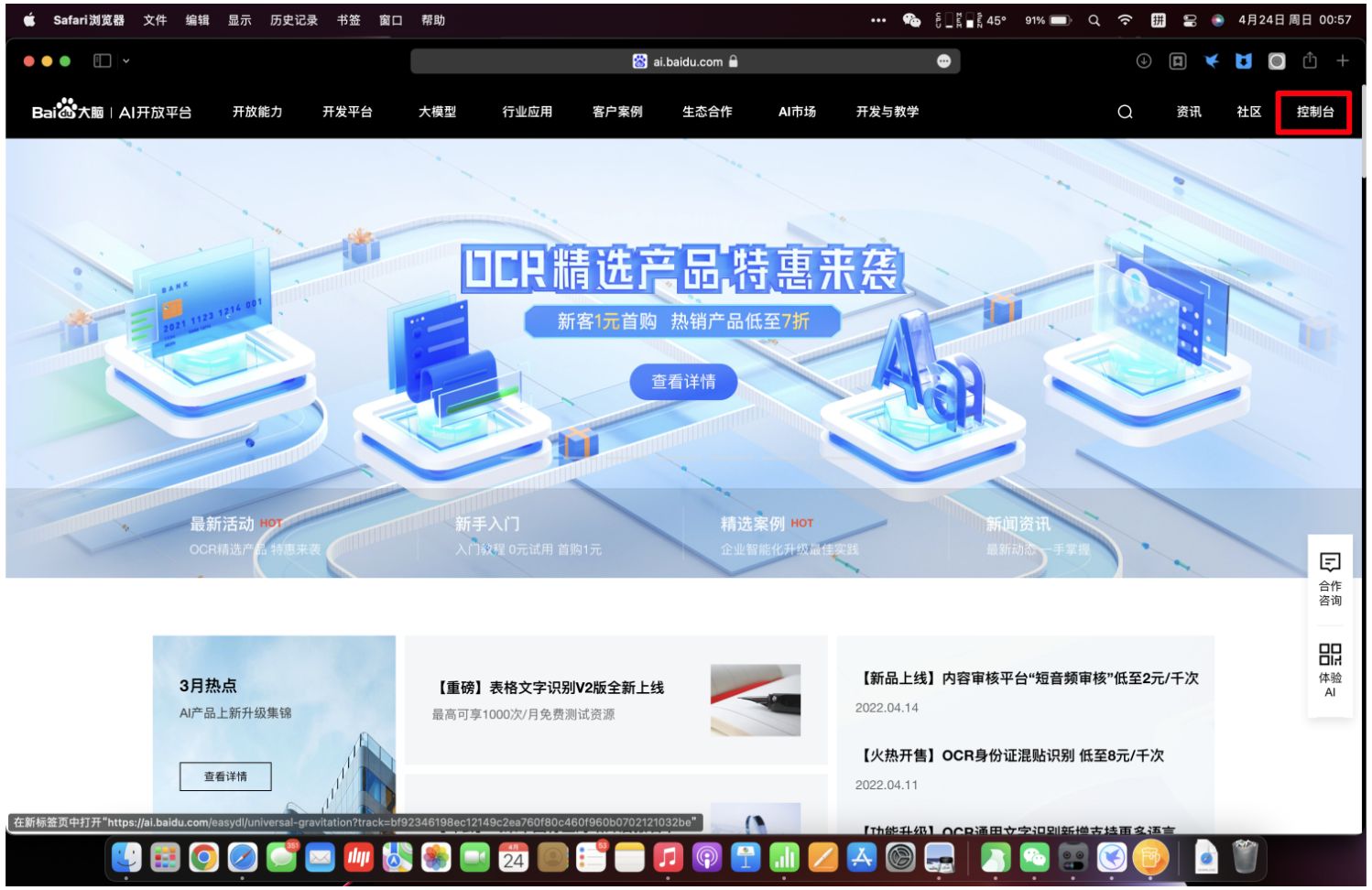Open the 书签 menu in menu bar
Screen dimensions: 1372x890
pos(348,19)
